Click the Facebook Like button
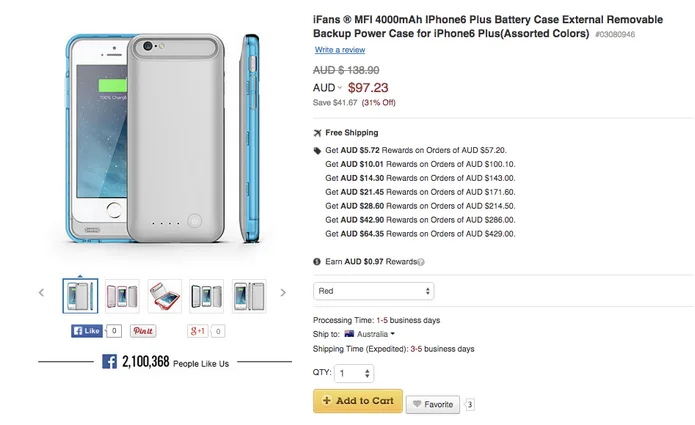The height and width of the screenshot is (425, 695). (87, 330)
